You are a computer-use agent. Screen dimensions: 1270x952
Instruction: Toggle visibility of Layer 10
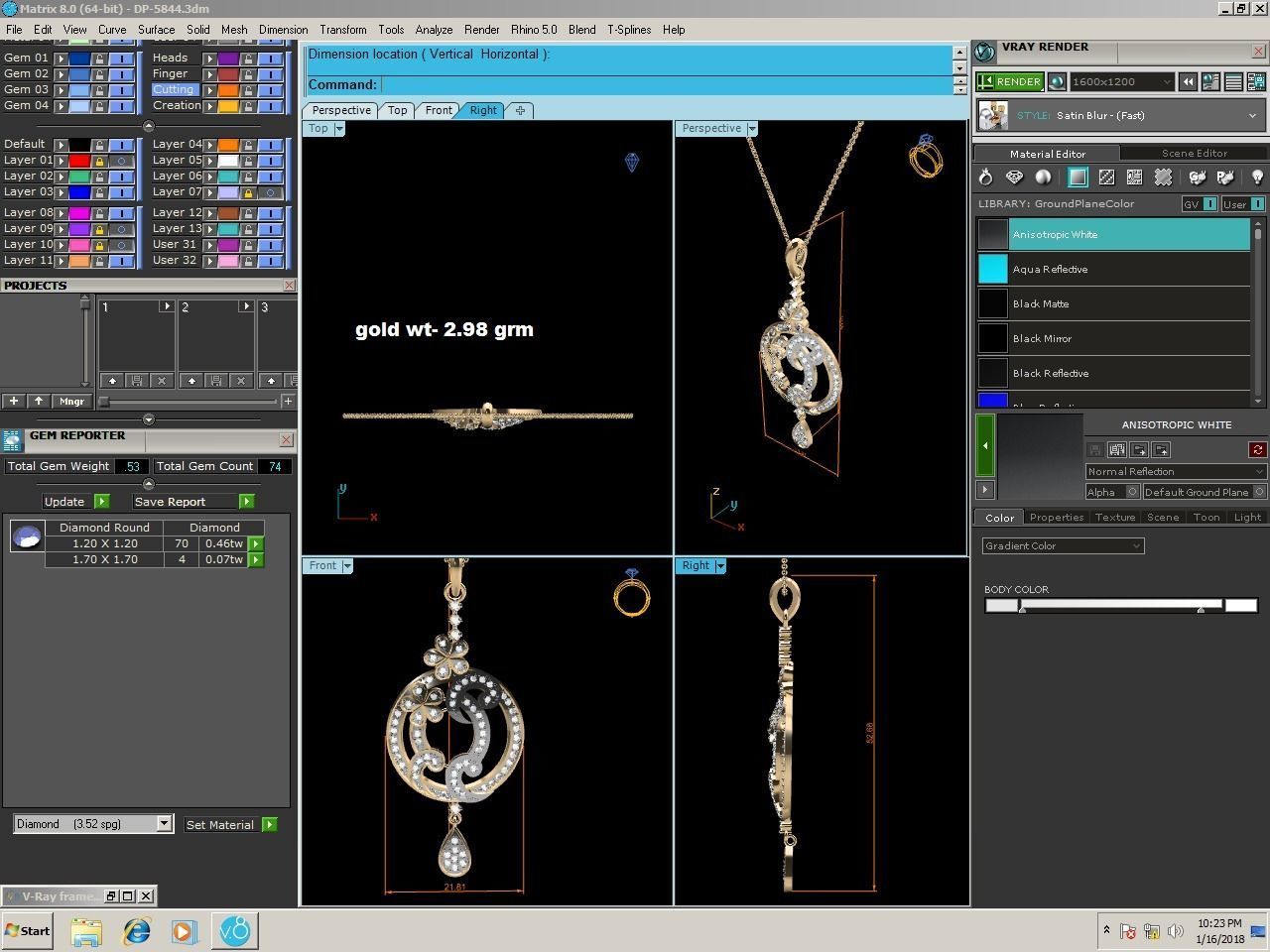click(x=122, y=245)
